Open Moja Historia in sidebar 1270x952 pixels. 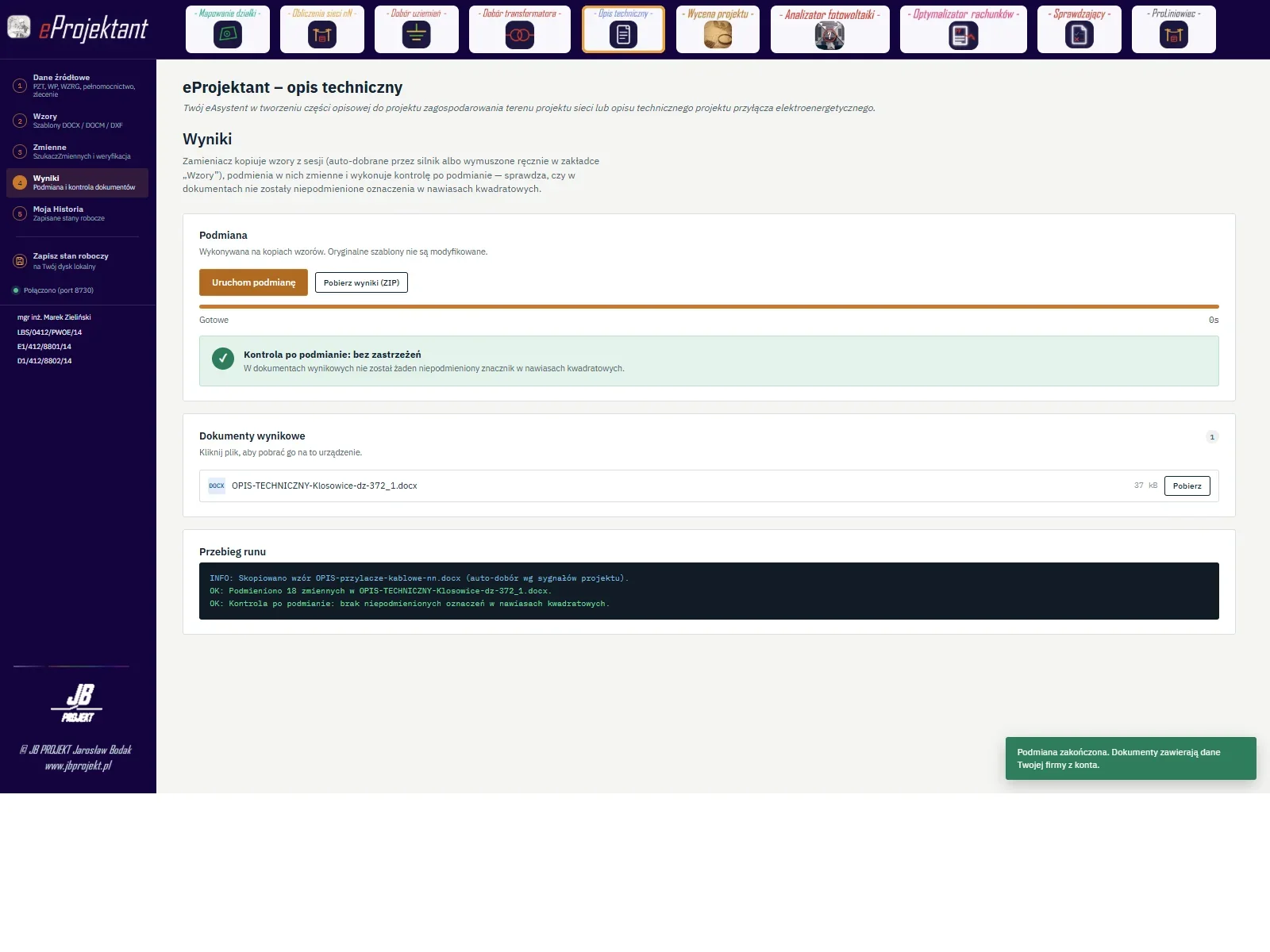pyautogui.click(x=78, y=213)
